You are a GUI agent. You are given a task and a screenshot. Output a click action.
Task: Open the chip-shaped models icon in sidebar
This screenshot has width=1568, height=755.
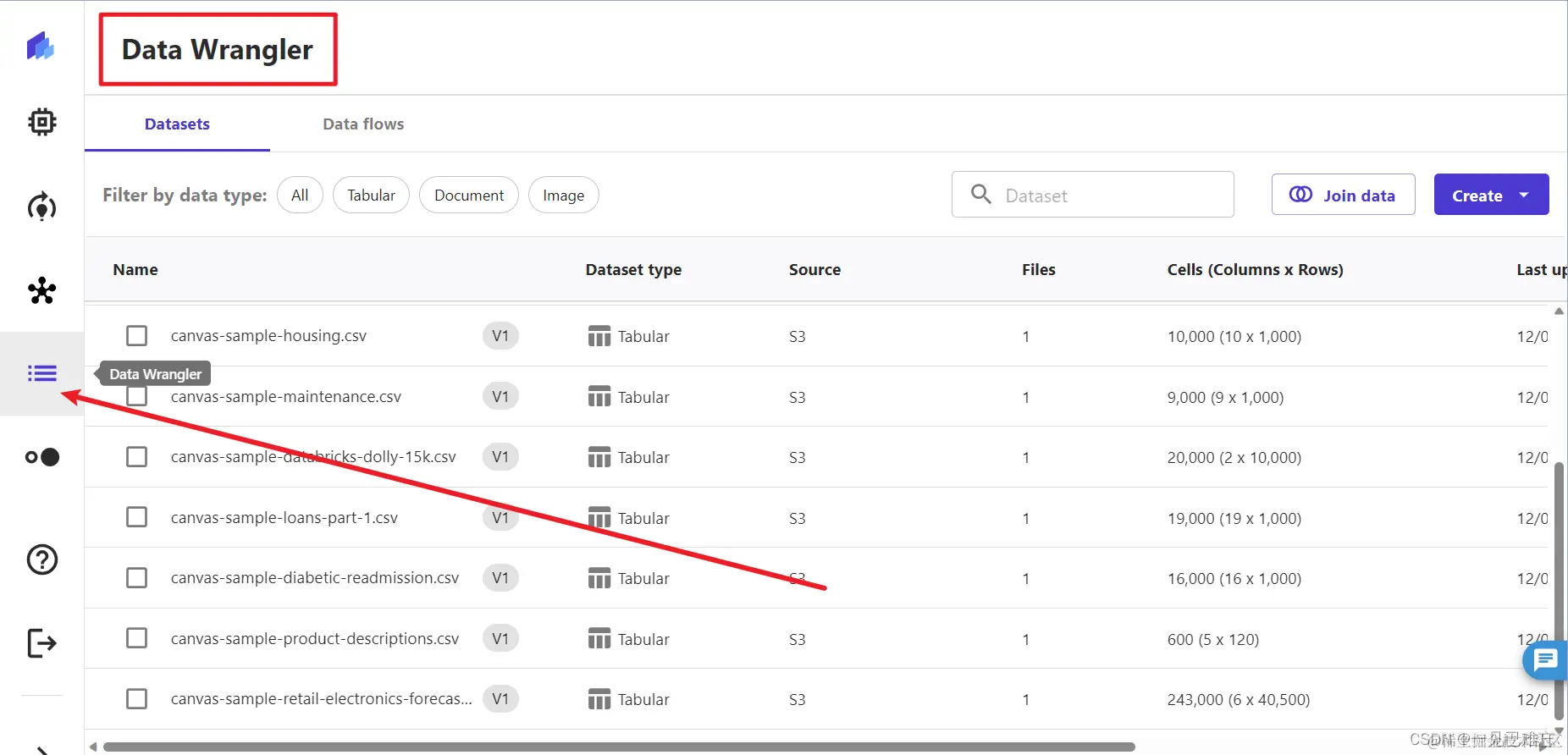point(41,122)
